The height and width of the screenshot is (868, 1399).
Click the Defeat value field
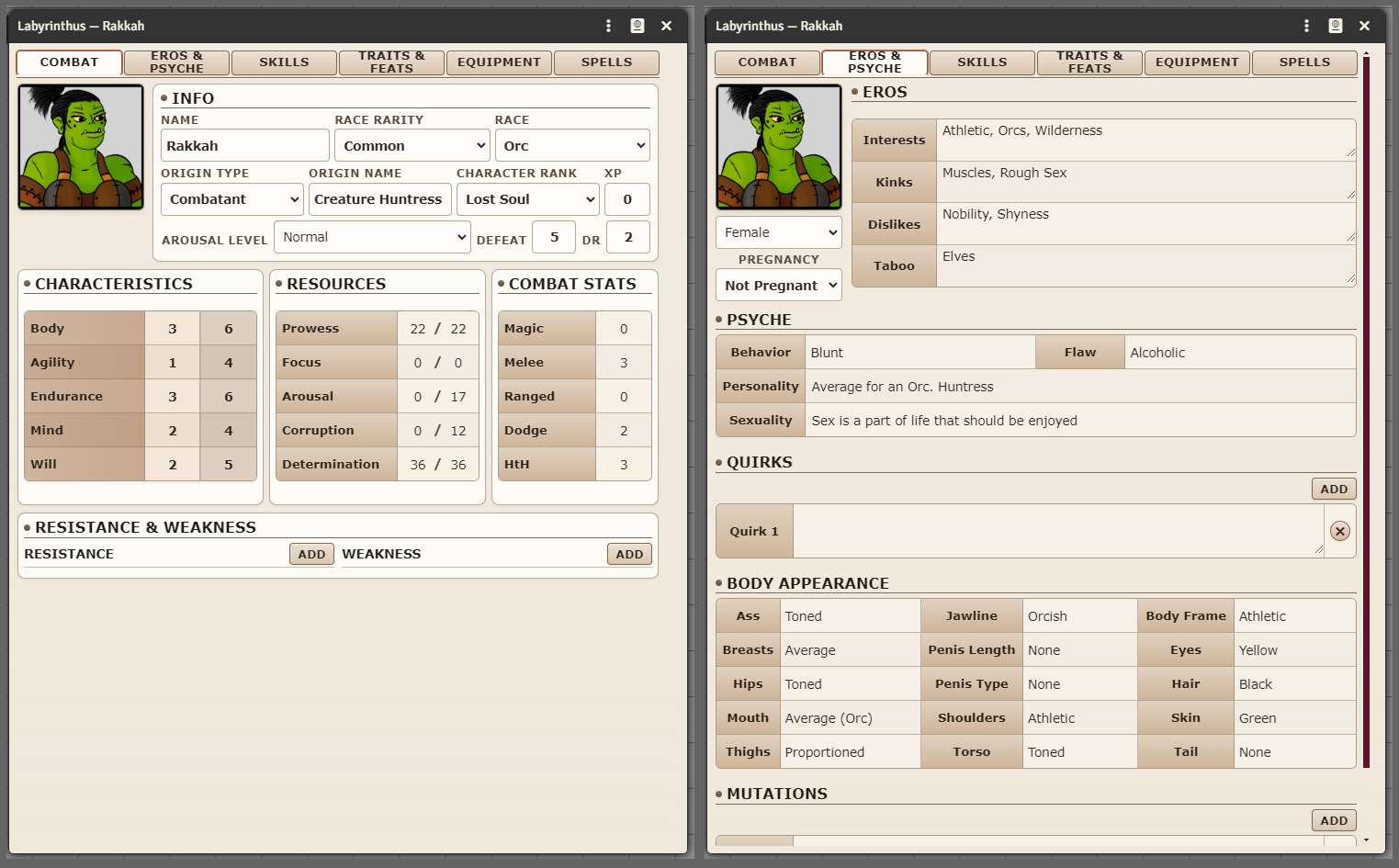click(554, 237)
